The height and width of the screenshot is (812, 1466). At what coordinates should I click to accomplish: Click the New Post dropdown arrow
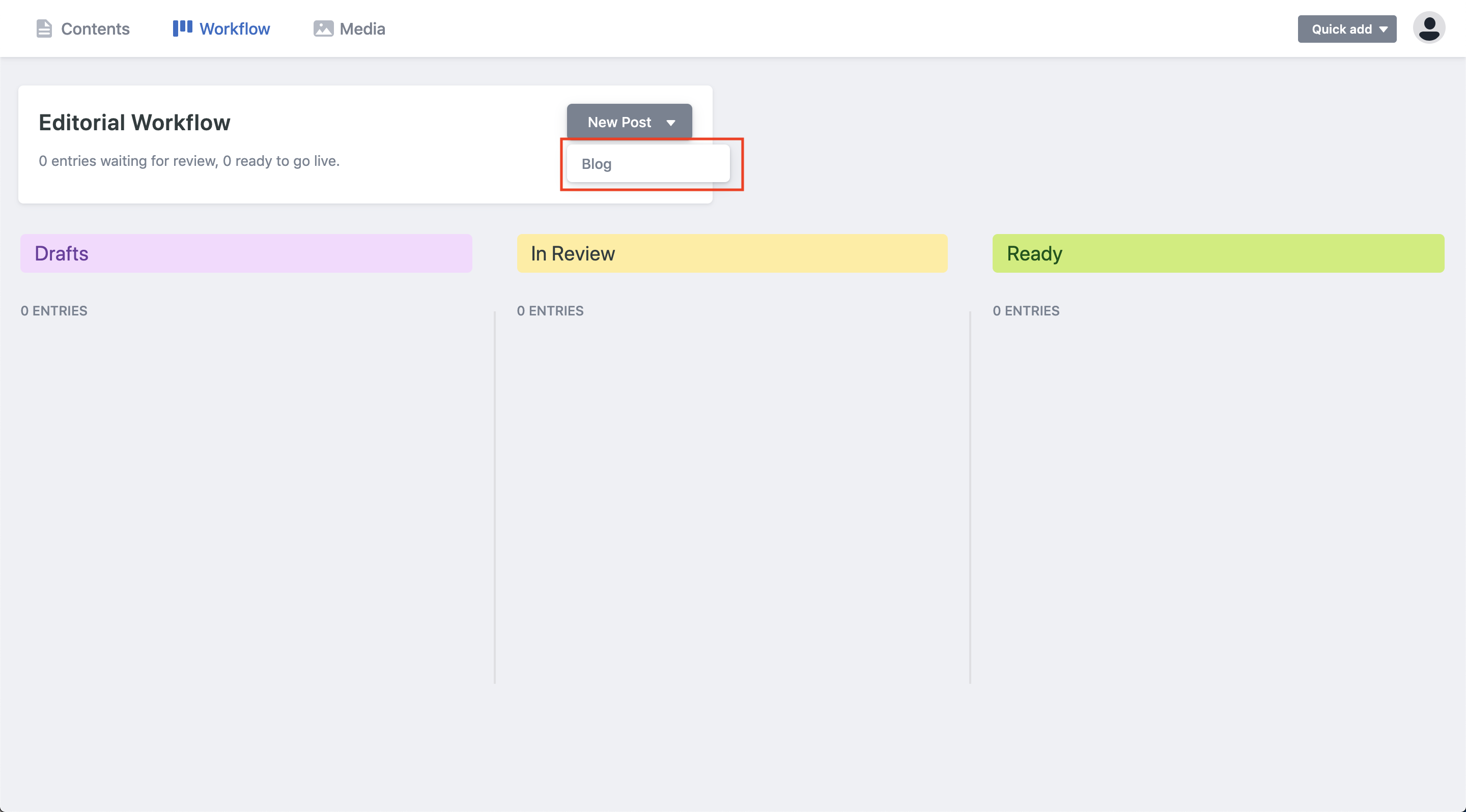(x=671, y=123)
